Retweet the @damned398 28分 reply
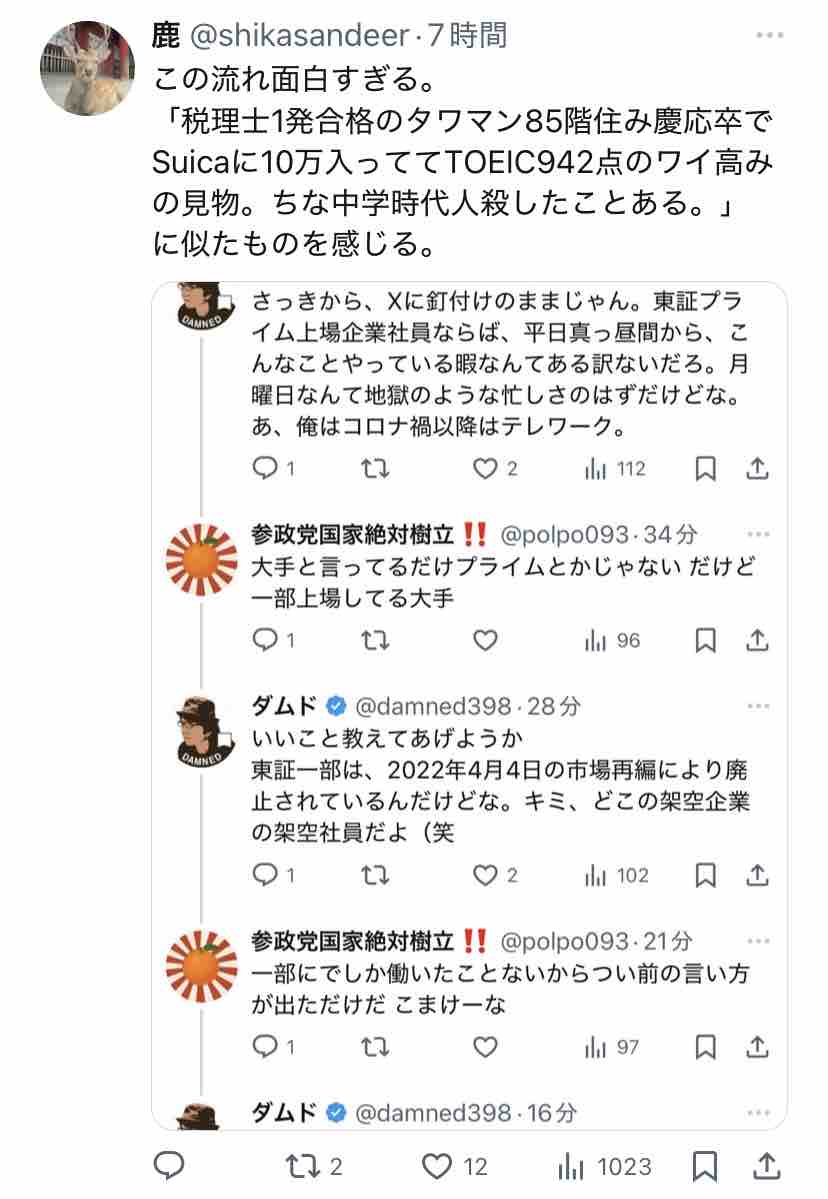Screen dimensions: 828x1199 (375, 876)
